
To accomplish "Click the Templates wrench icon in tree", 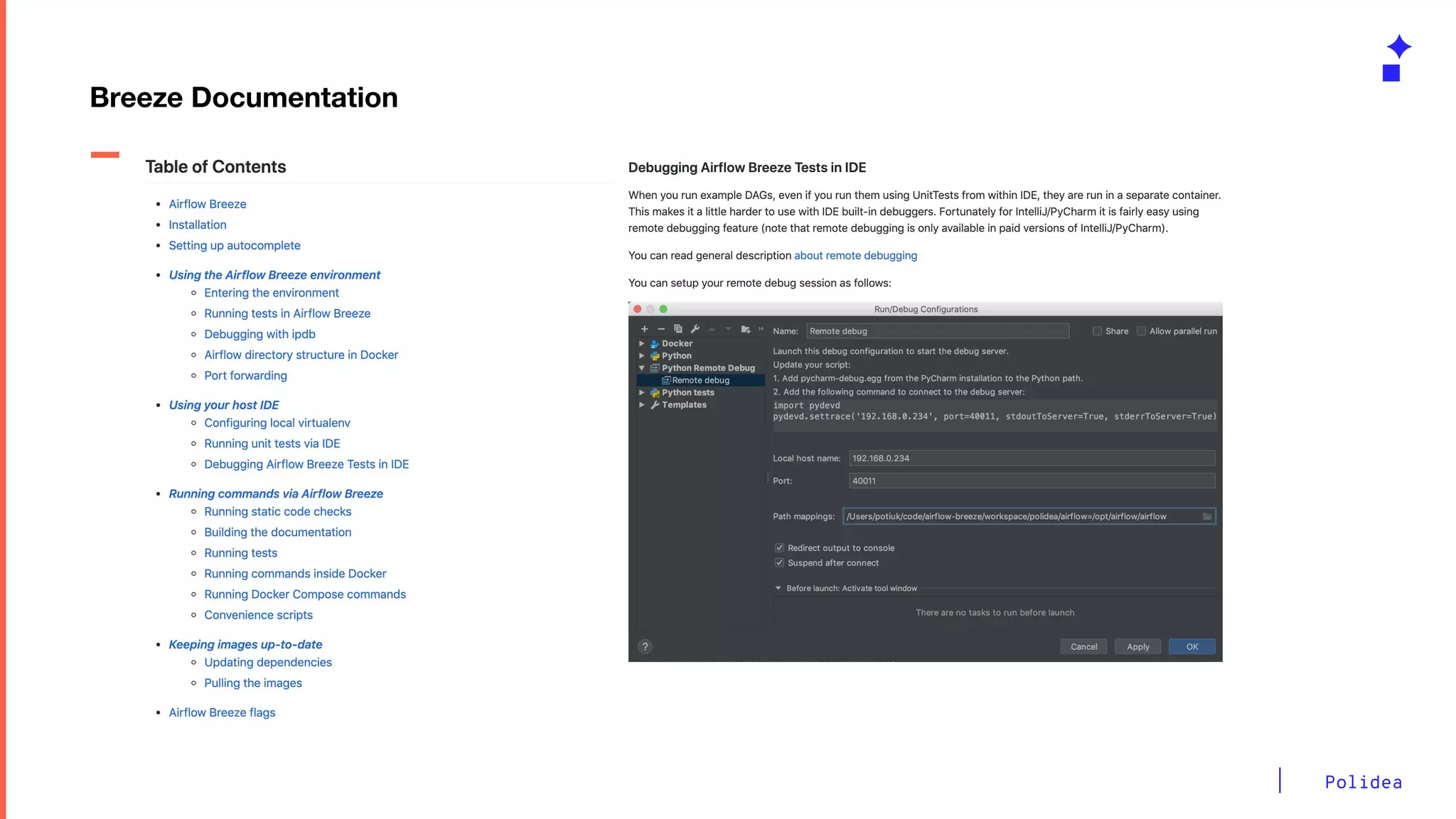I will (655, 405).
